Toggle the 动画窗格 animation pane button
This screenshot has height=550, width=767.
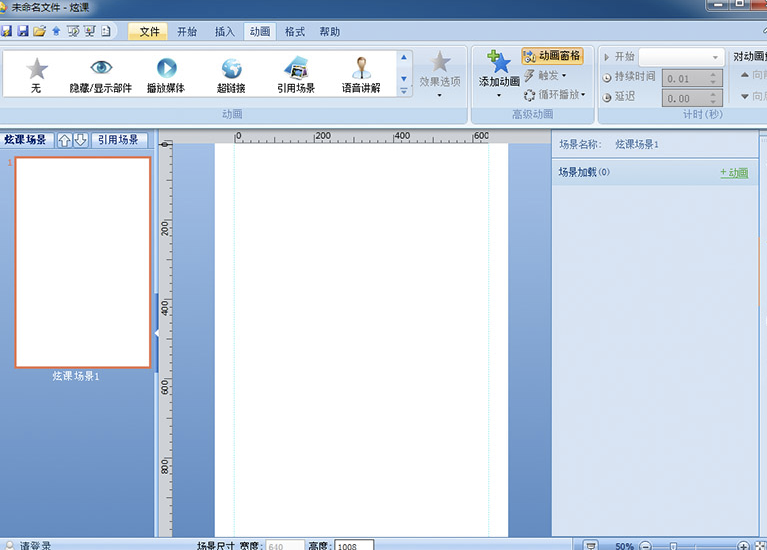pos(552,56)
